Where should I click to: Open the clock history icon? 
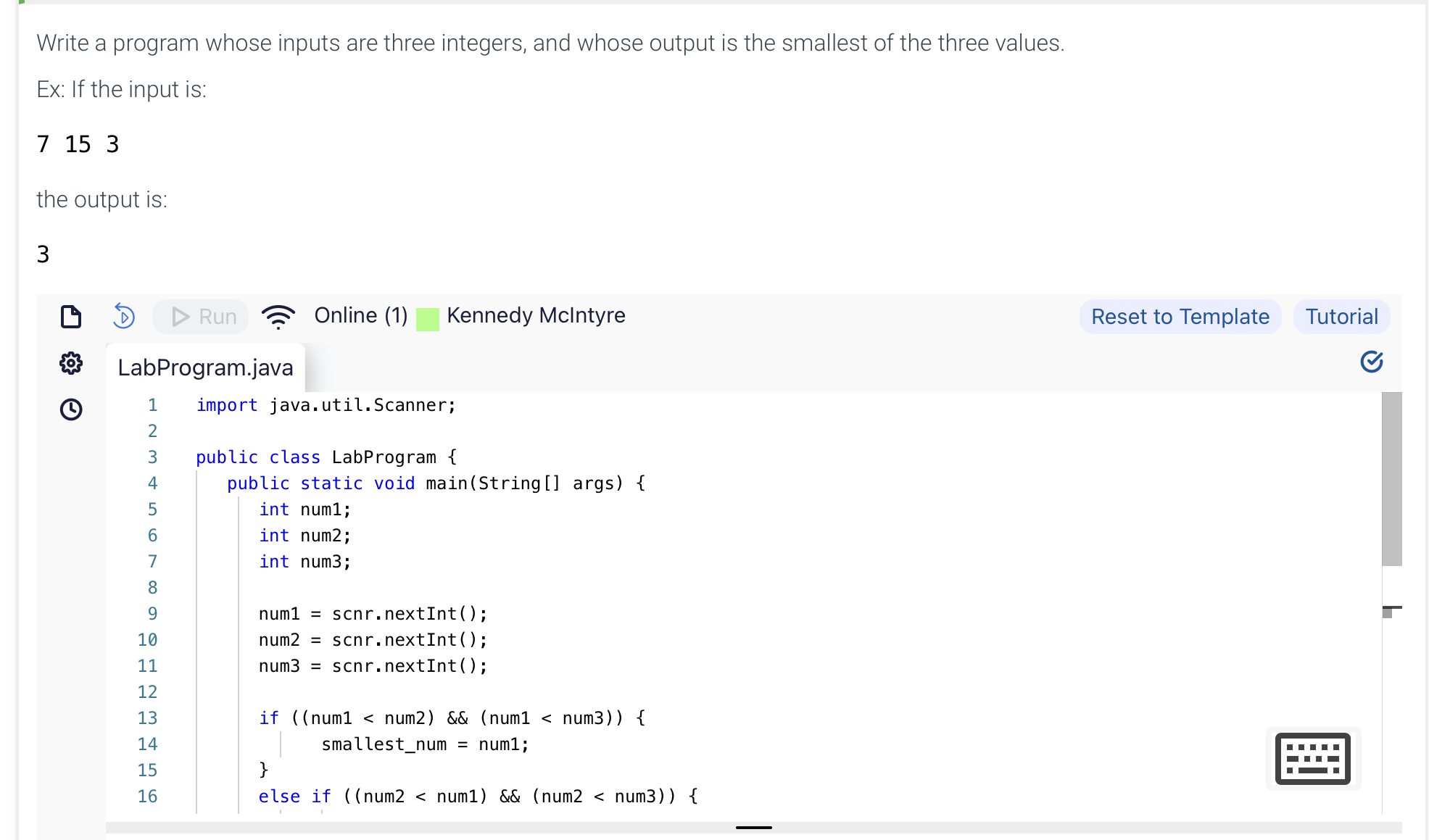click(71, 409)
